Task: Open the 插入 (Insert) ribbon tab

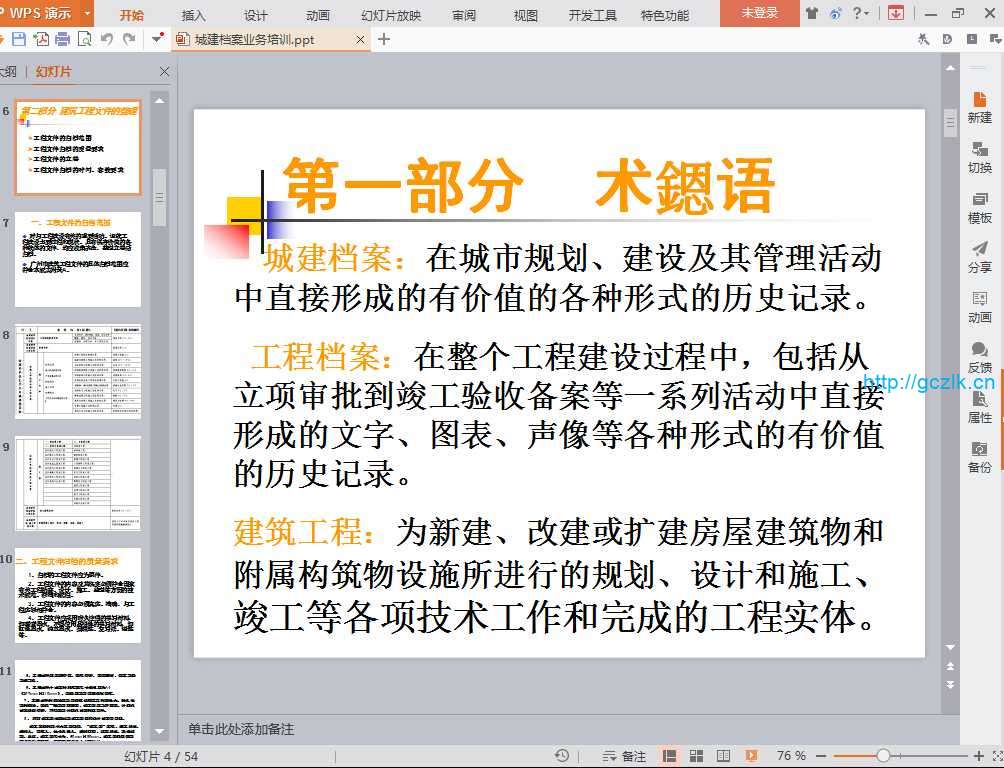Action: pos(194,15)
